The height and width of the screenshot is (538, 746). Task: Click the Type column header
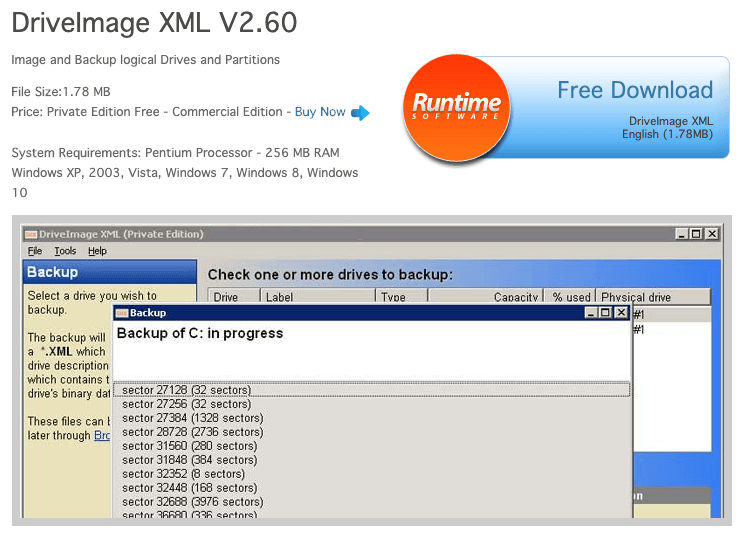point(402,296)
